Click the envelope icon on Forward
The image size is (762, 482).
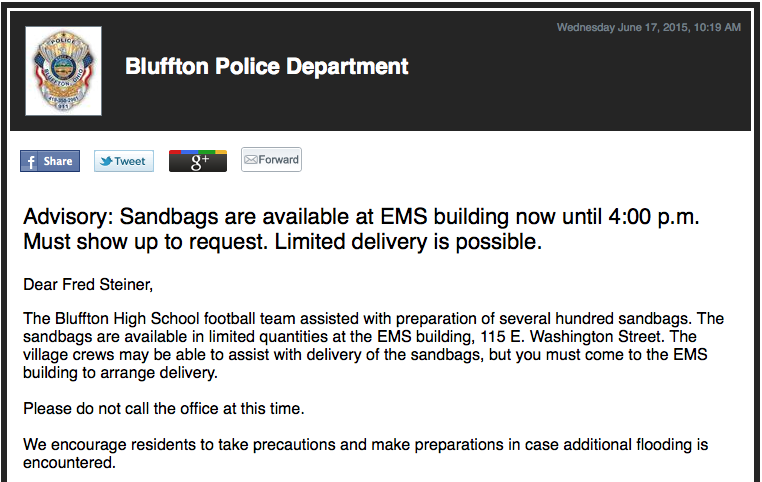click(251, 159)
